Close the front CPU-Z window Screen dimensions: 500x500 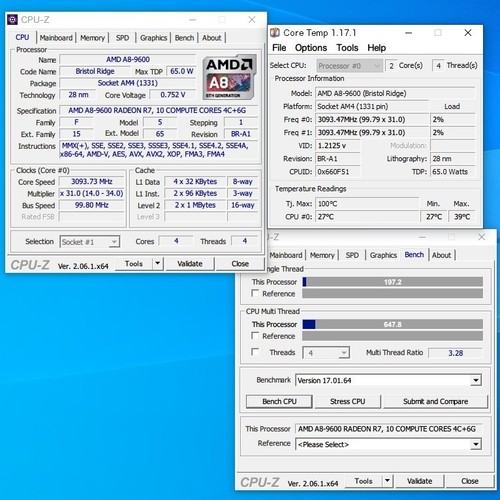[x=252, y=20]
